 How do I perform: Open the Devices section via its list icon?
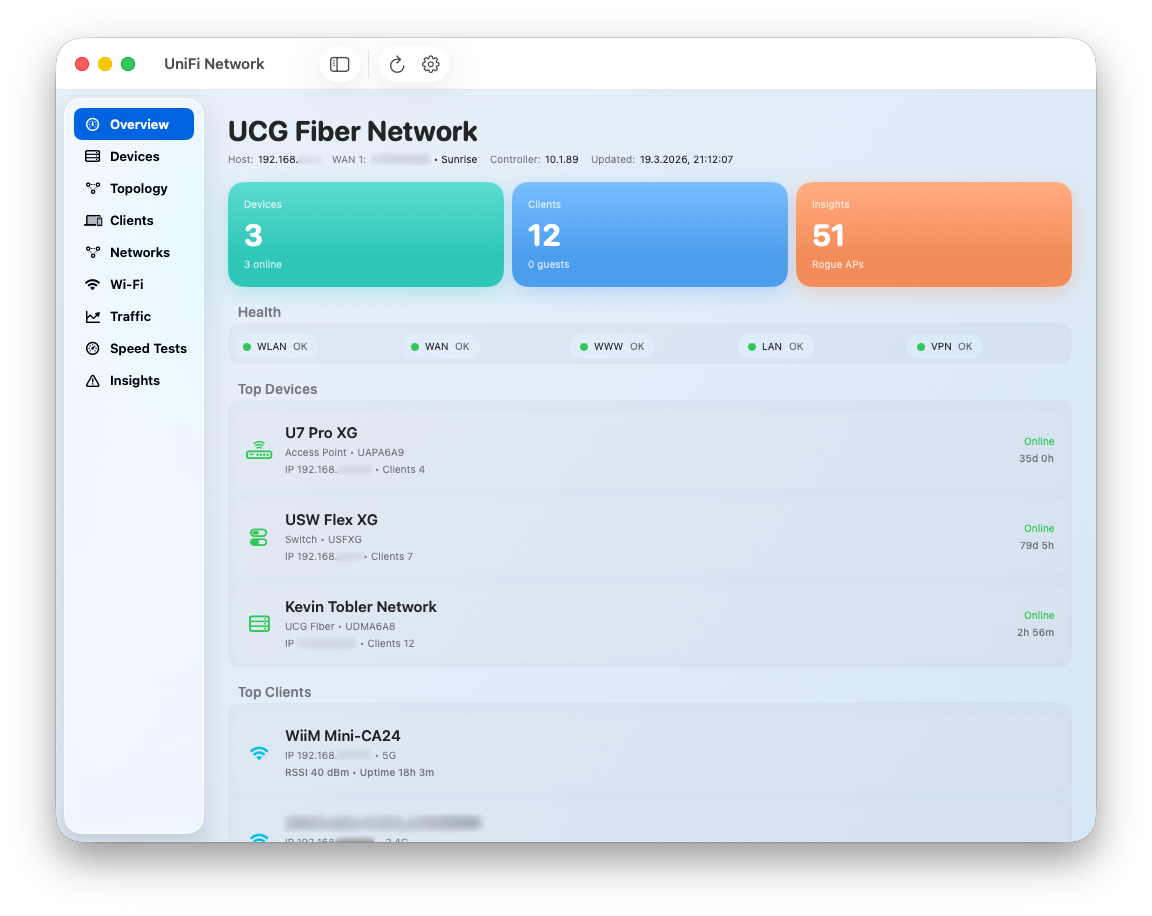pos(91,156)
